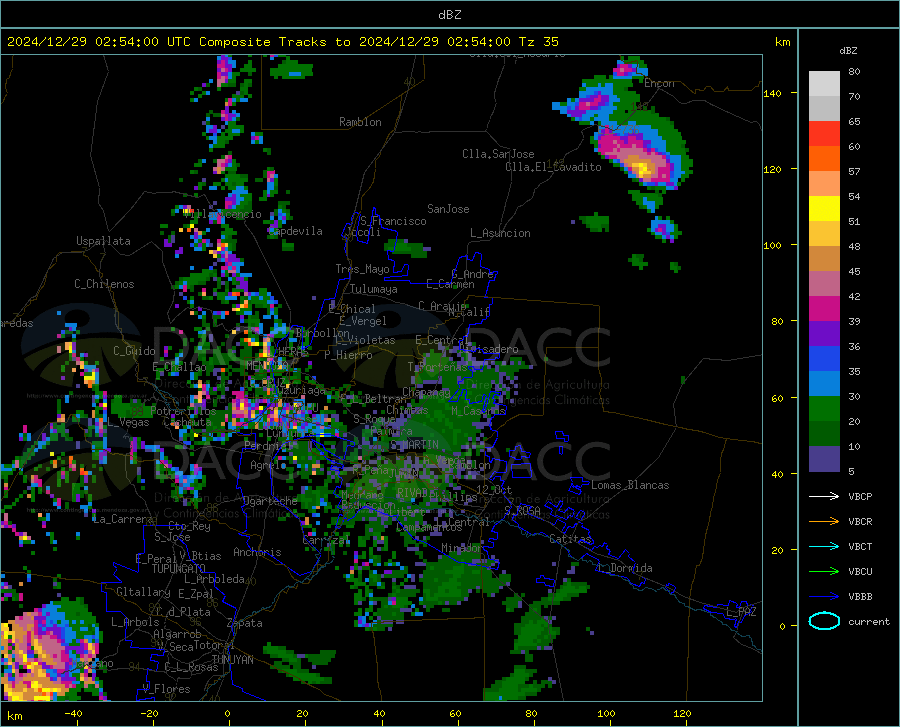This screenshot has height=727, width=900.
Task: Click the Minador place label
Action: pyautogui.click(x=462, y=548)
